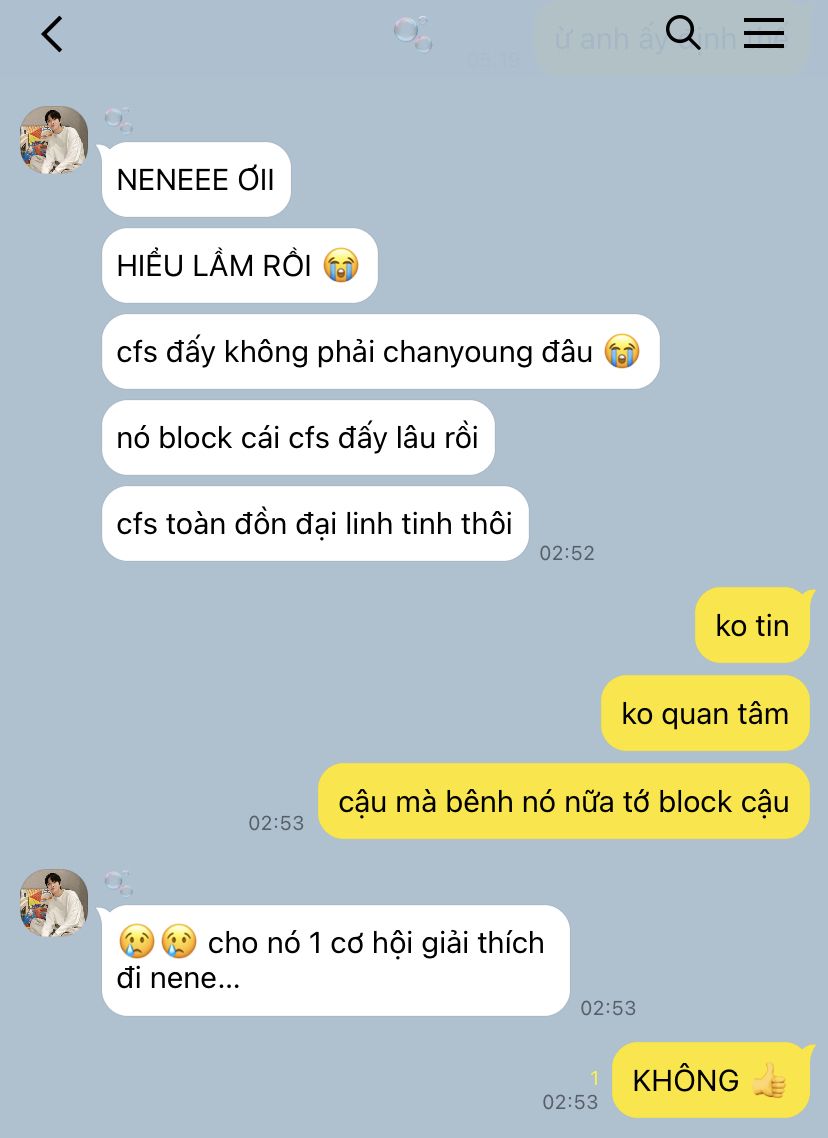
Task: Tap crying emoji in HIỂU LẦM RỒI bubble
Action: pos(341,266)
